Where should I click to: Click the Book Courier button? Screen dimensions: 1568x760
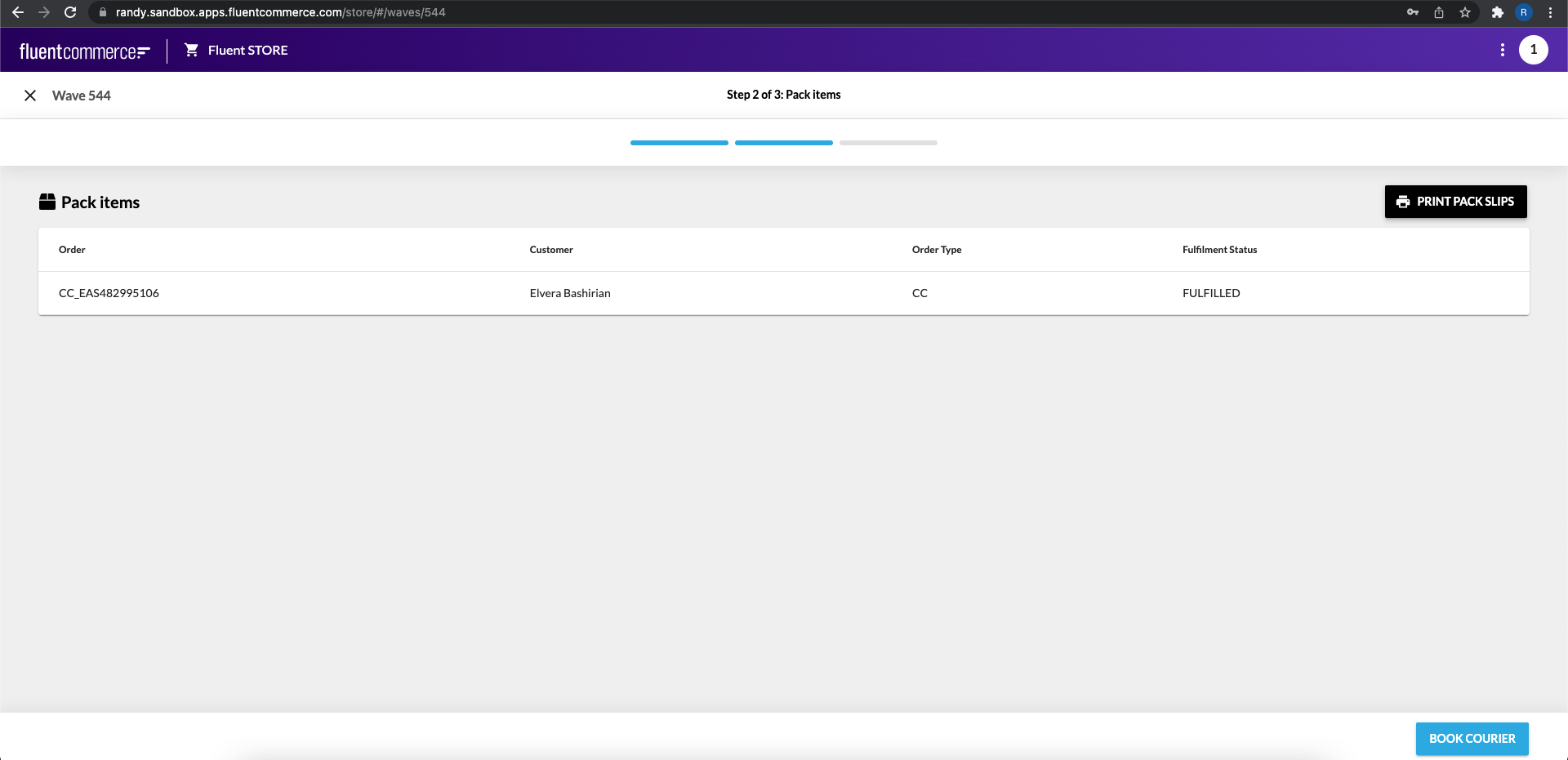(1472, 739)
